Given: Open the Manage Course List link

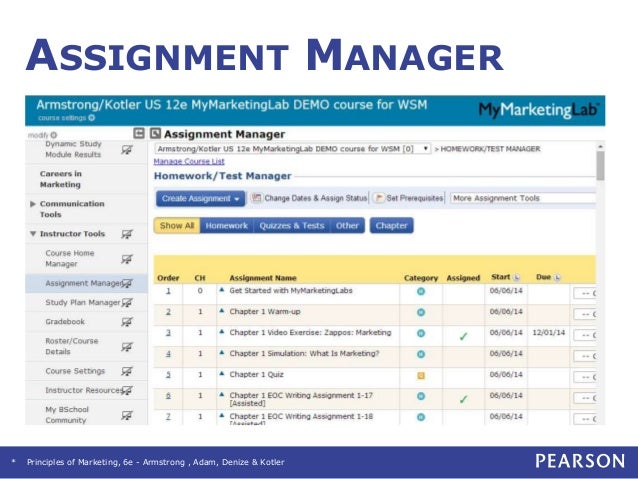Looking at the screenshot, I should [189, 162].
